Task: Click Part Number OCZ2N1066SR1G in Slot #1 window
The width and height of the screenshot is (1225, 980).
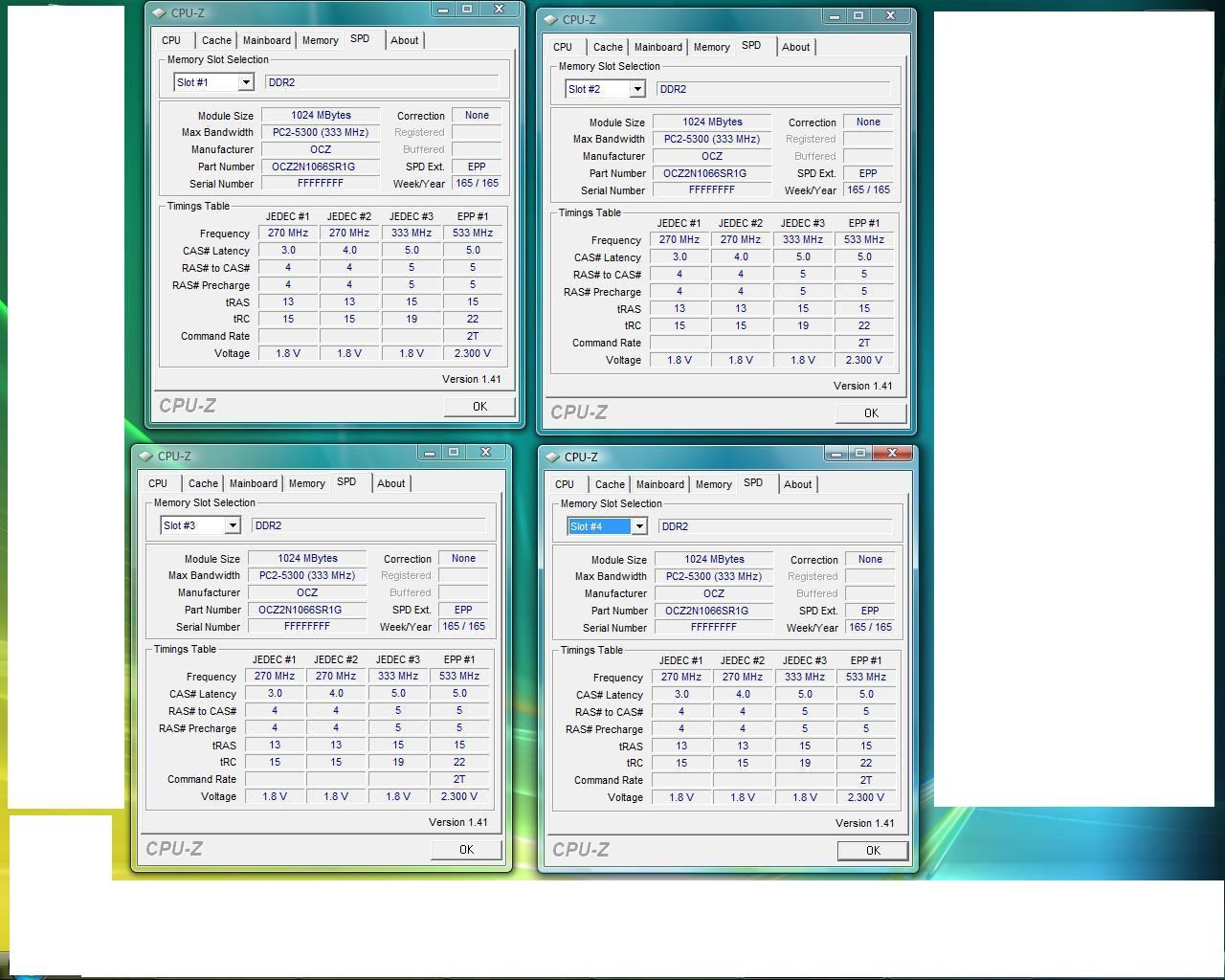Action: (321, 167)
